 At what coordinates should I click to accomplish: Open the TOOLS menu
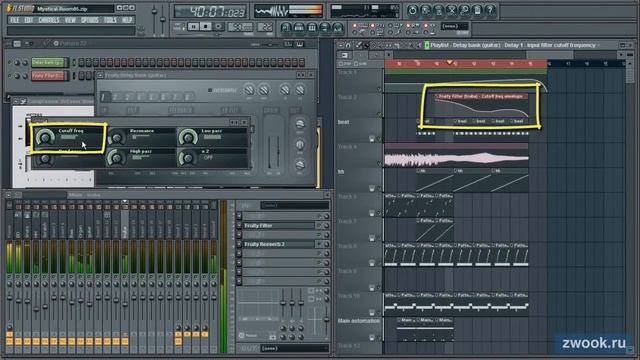(110, 20)
